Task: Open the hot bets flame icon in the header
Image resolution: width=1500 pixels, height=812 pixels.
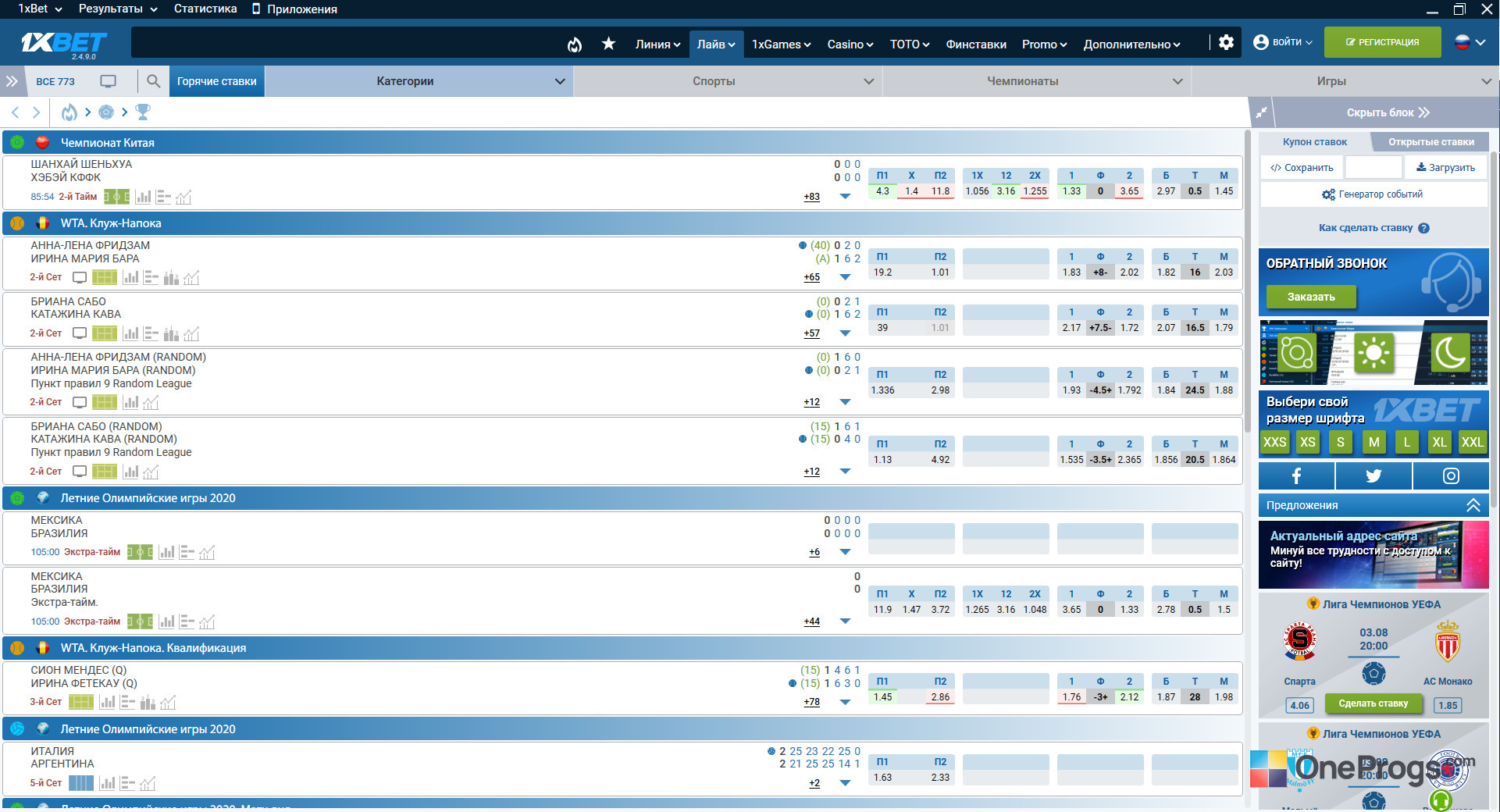Action: (x=575, y=45)
